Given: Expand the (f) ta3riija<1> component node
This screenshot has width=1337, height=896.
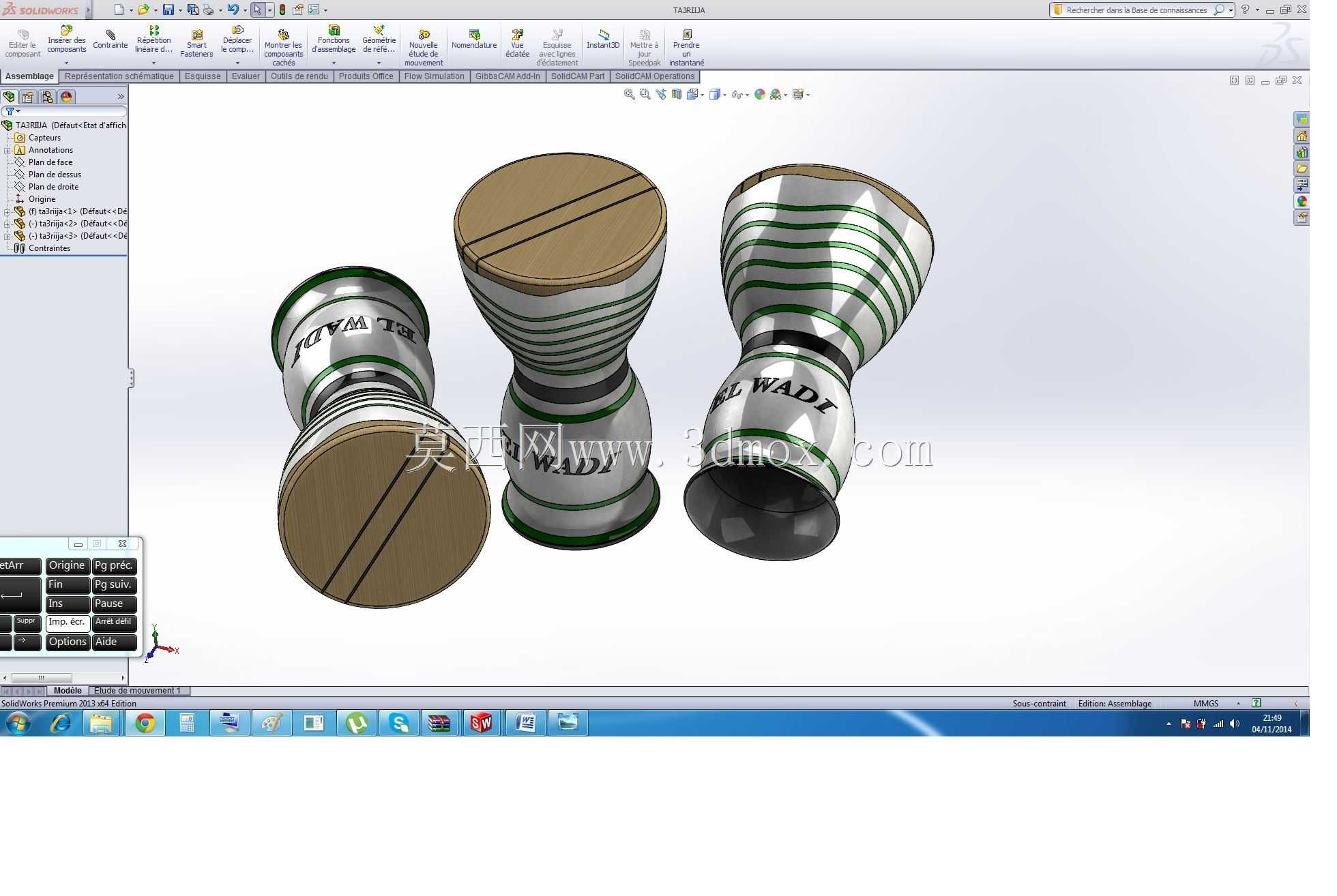Looking at the screenshot, I should coord(7,211).
